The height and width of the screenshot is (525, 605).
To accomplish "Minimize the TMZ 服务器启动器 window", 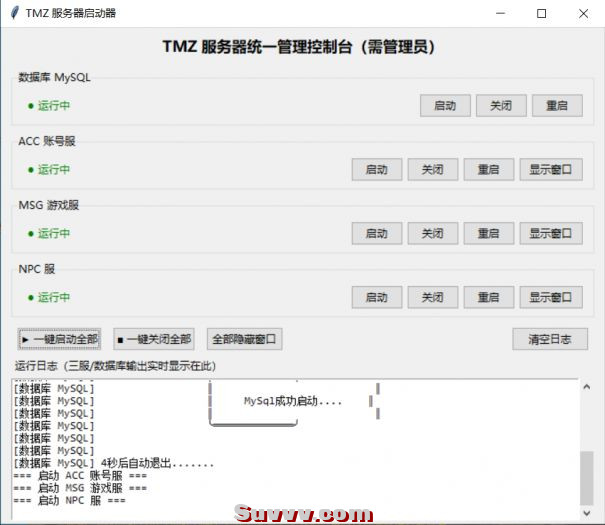I will pos(500,14).
